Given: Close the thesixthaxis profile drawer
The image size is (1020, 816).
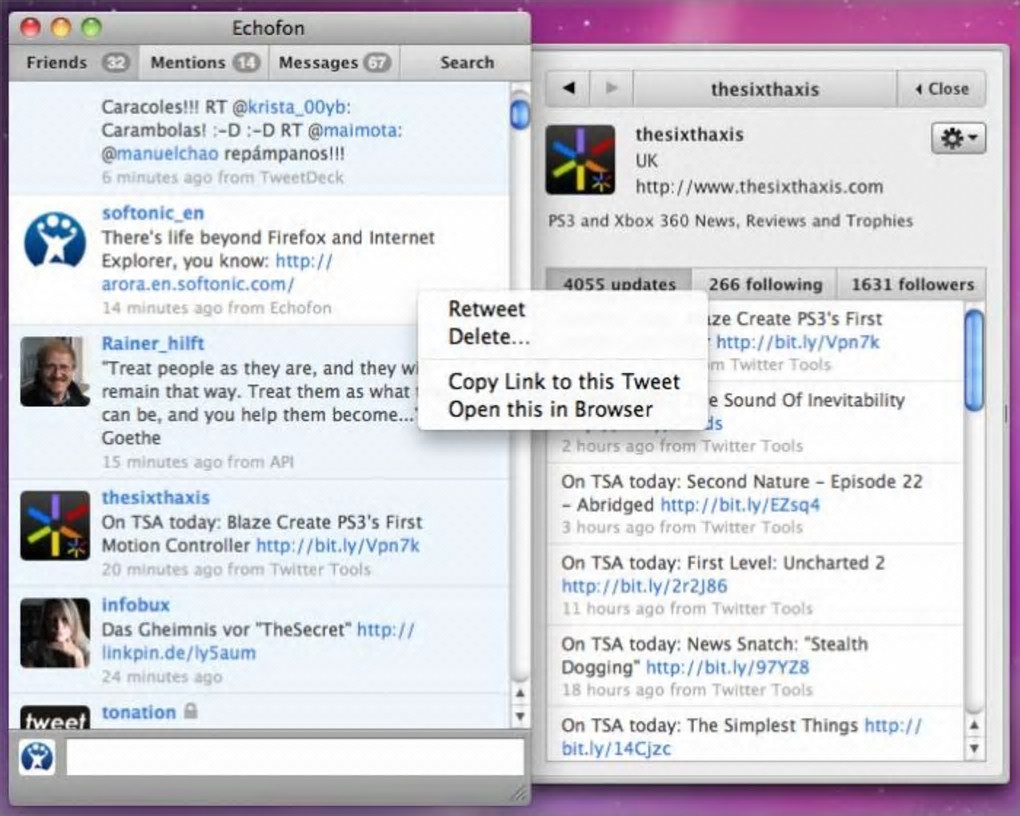Looking at the screenshot, I should point(941,88).
